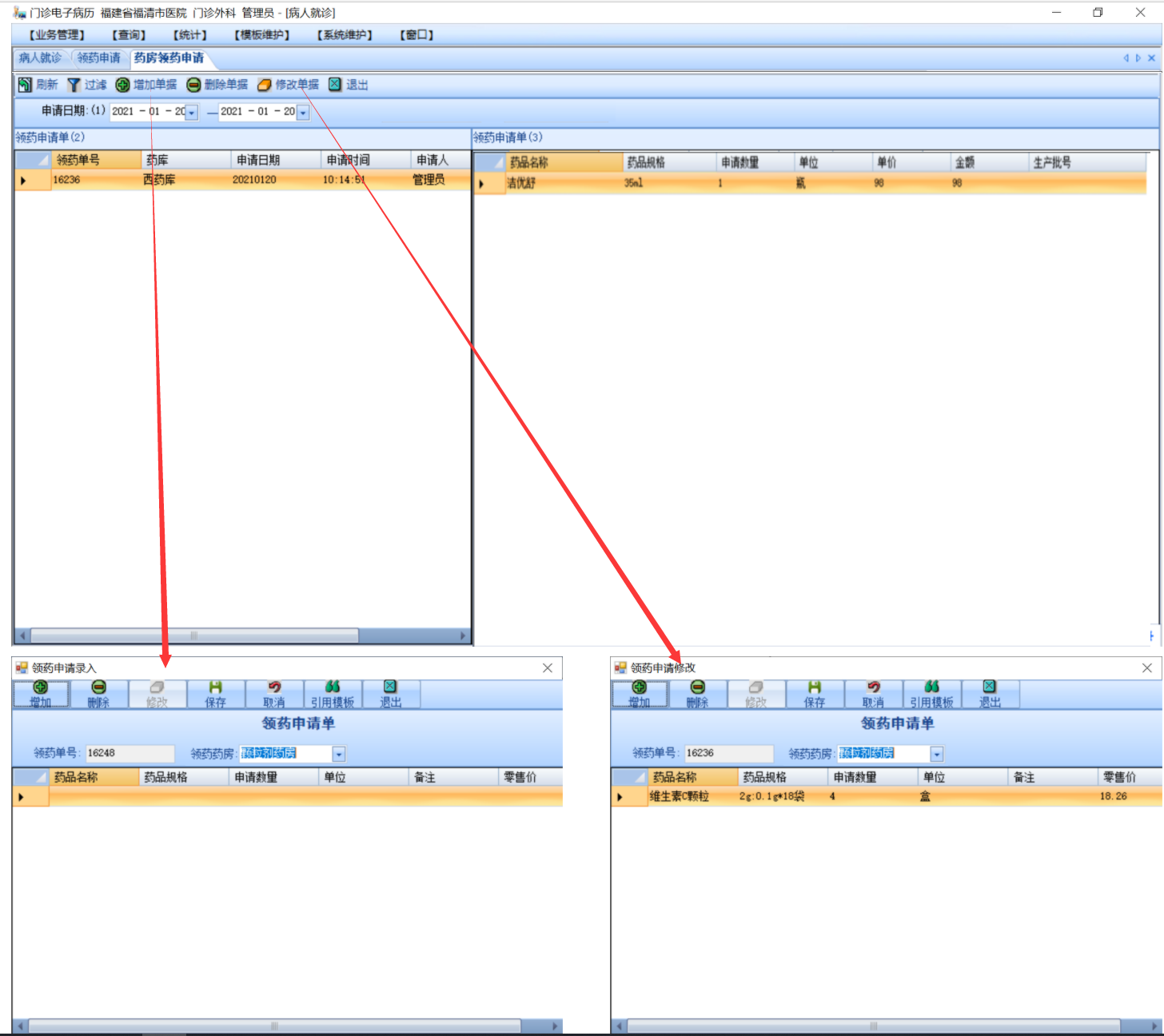The height and width of the screenshot is (1036, 1164).
Task: Open the 【业务管理】 menu
Action: click(57, 35)
